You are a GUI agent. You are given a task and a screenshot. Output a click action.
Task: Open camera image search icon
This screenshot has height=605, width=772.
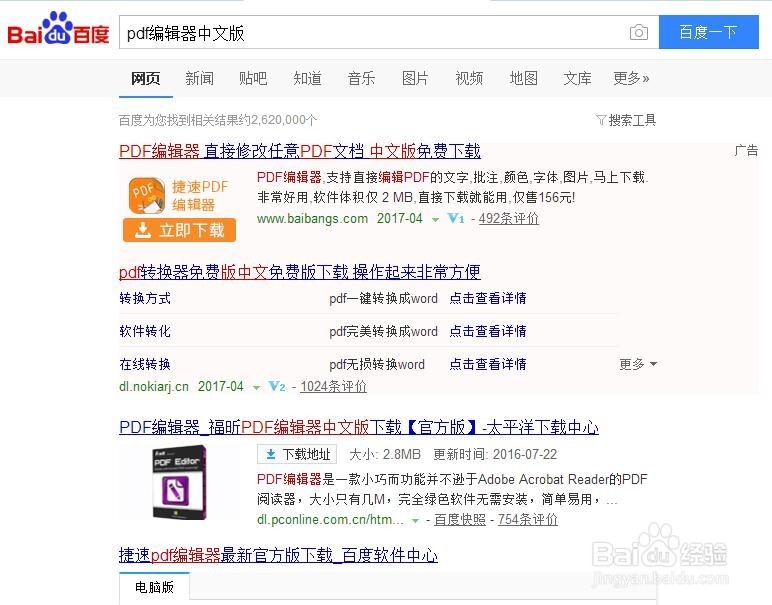(x=639, y=32)
